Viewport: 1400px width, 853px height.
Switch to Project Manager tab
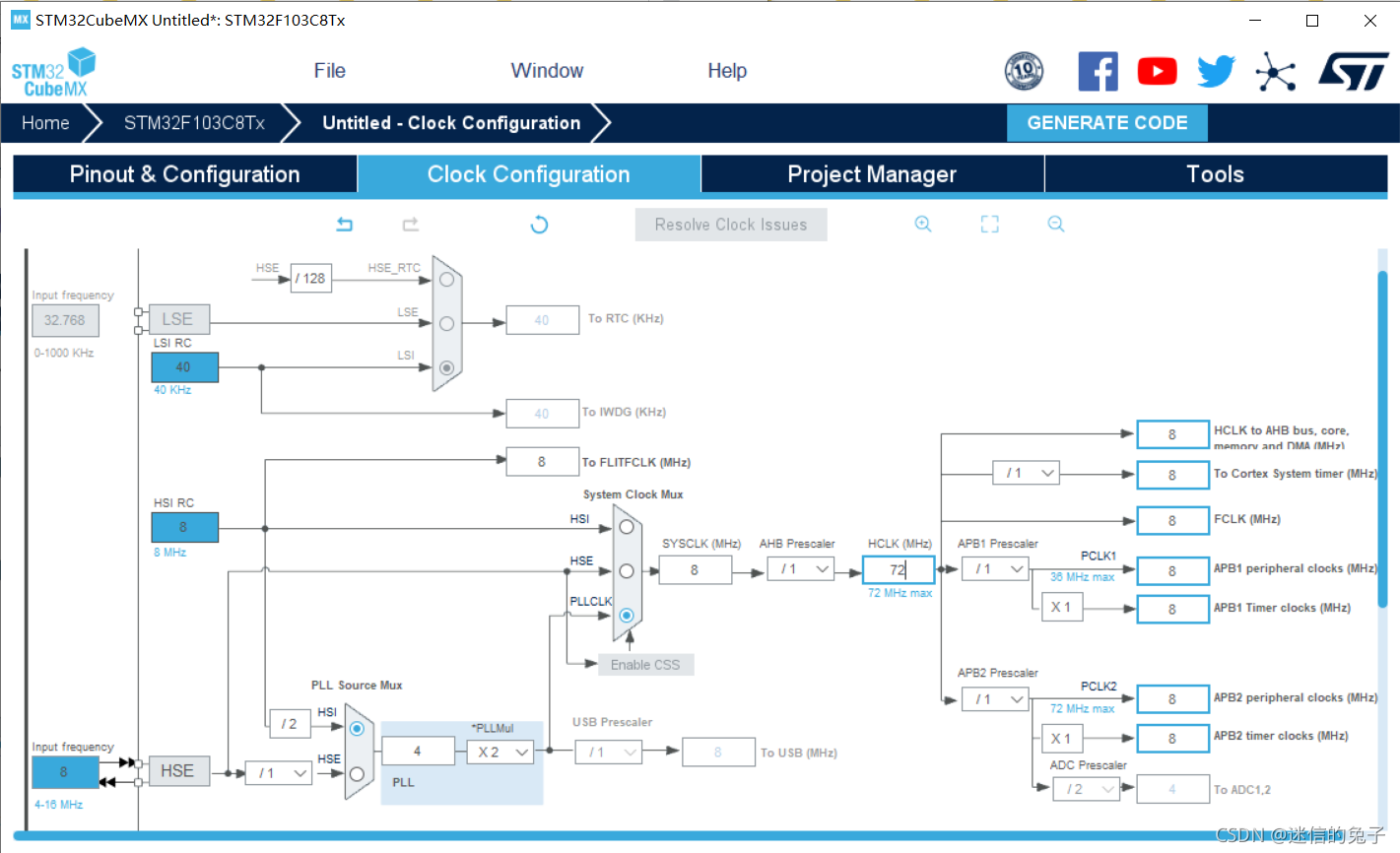click(x=872, y=174)
